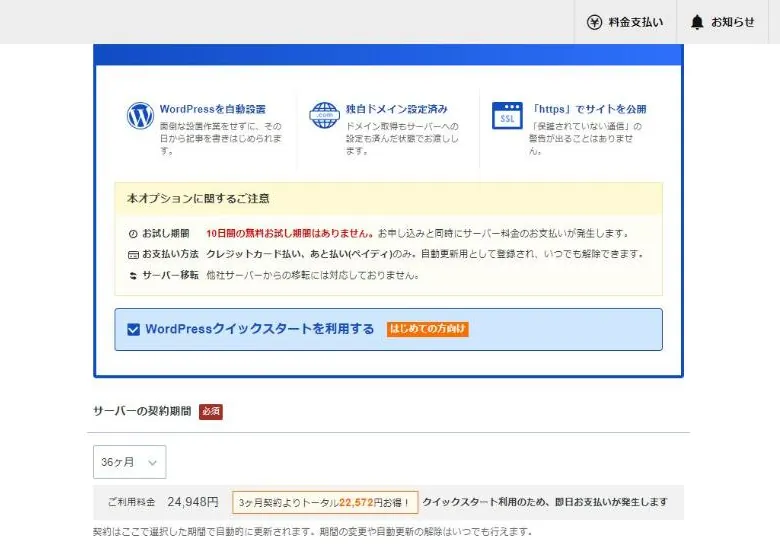Click the WordPress logo icon

(140, 115)
